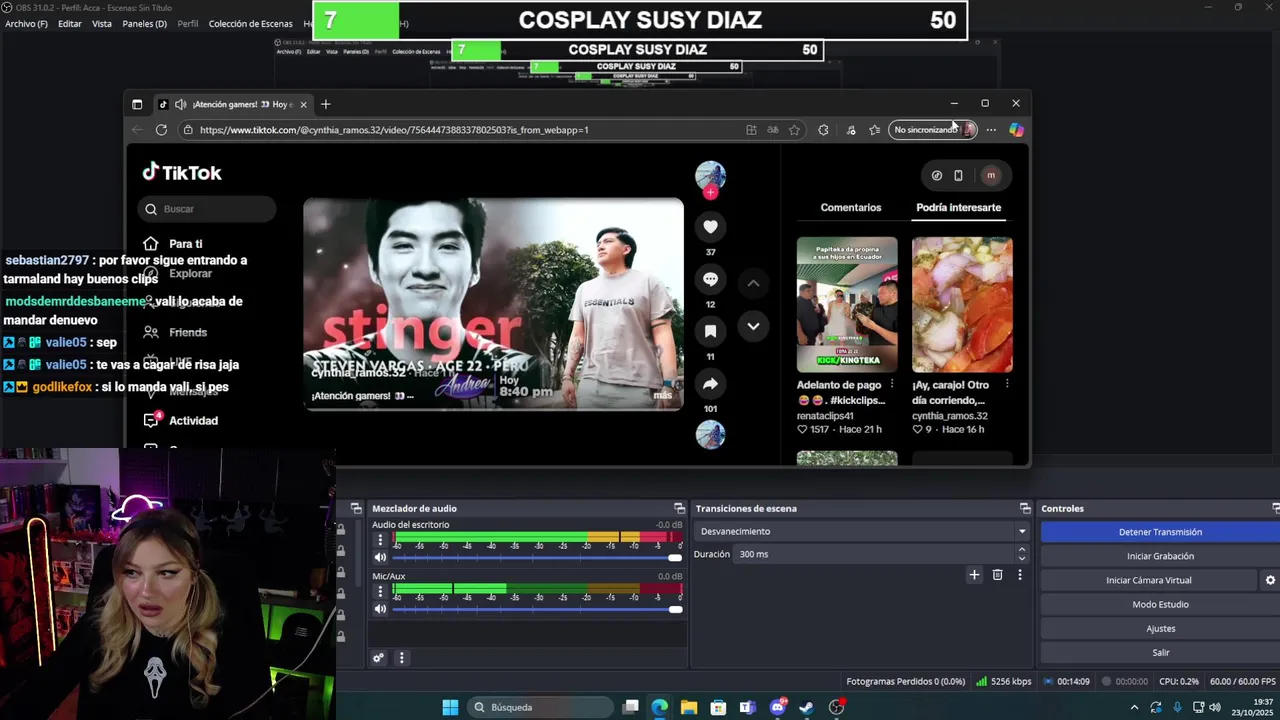Image resolution: width=1280 pixels, height=720 pixels.
Task: Open Editar menu in OBS
Action: pos(70,24)
